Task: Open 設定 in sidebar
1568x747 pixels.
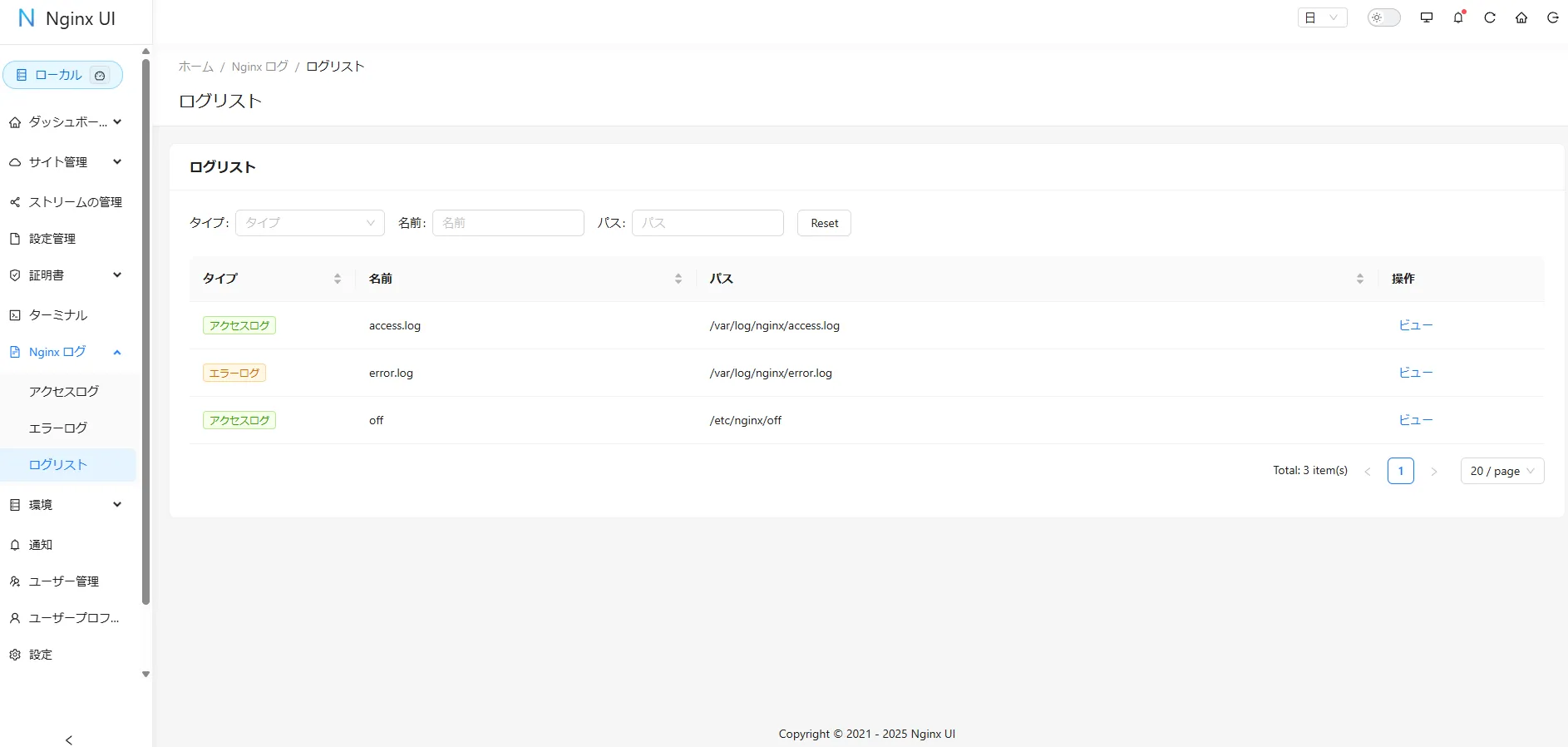Action: [68, 655]
